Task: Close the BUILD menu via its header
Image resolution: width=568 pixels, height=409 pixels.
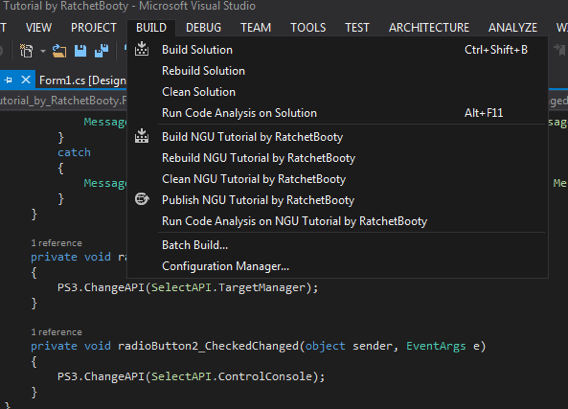Action: pos(151,28)
